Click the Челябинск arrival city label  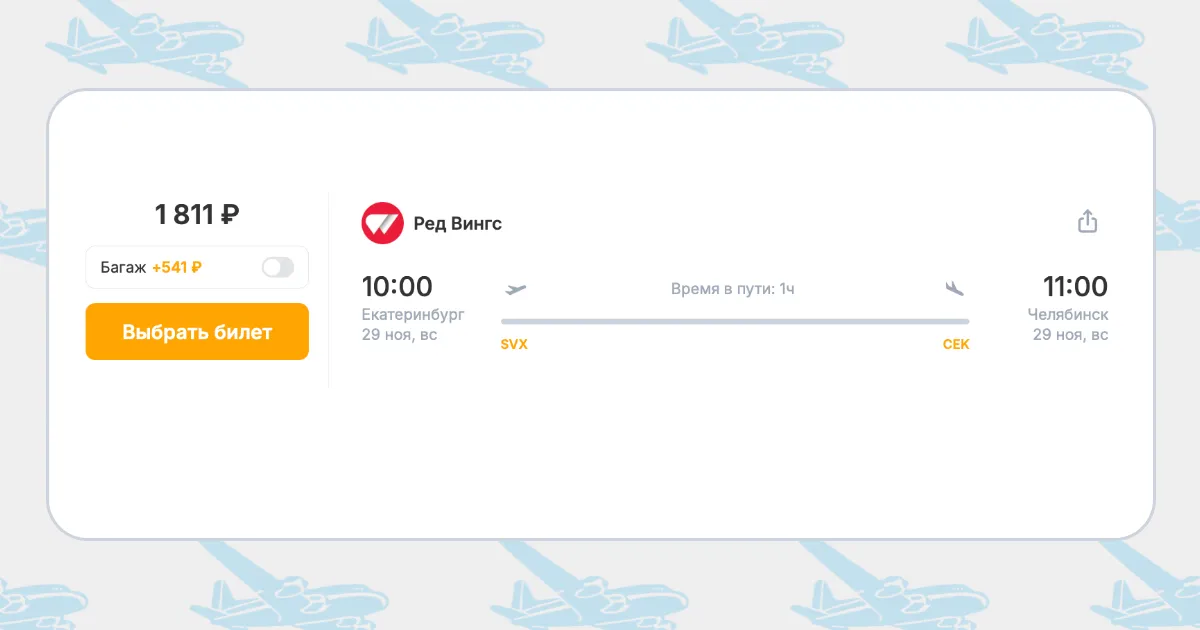[1068, 315]
